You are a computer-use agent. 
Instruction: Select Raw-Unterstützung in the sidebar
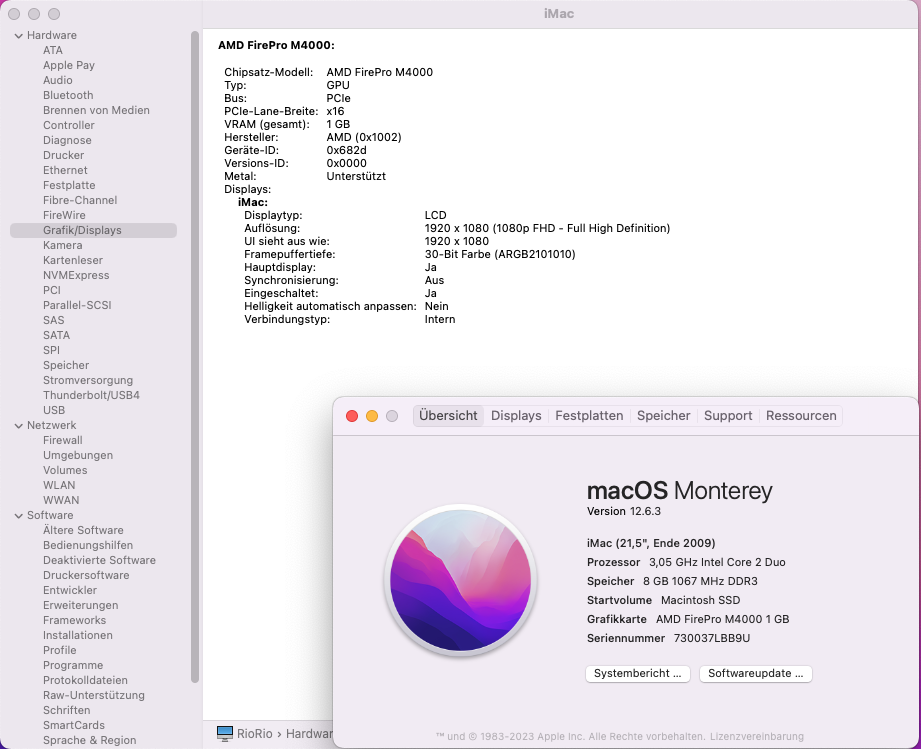[x=93, y=695]
